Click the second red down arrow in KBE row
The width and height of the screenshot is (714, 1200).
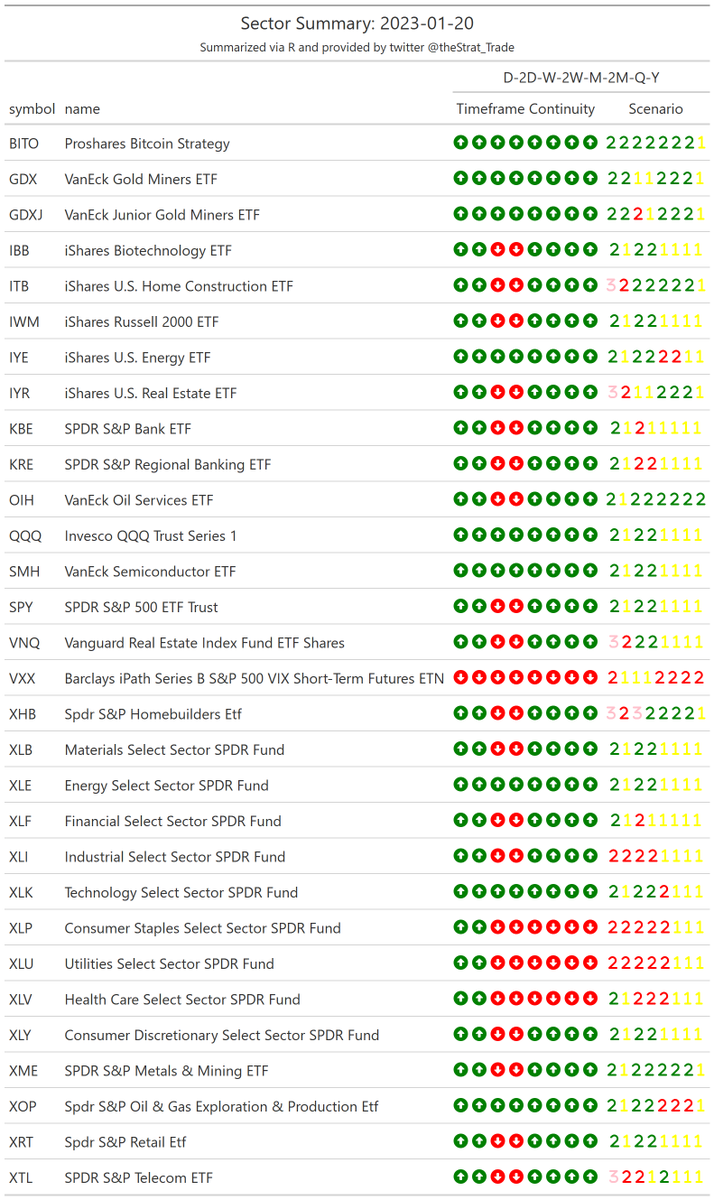pyautogui.click(x=516, y=429)
